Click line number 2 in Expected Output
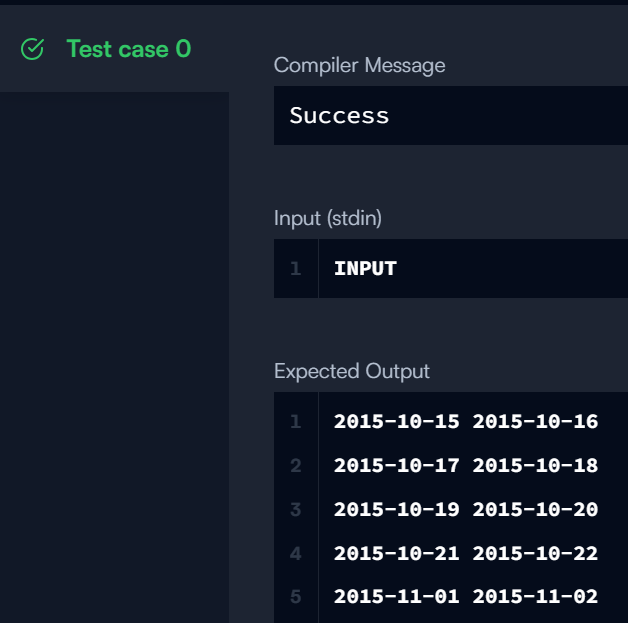Image resolution: width=628 pixels, height=623 pixels. (295, 465)
